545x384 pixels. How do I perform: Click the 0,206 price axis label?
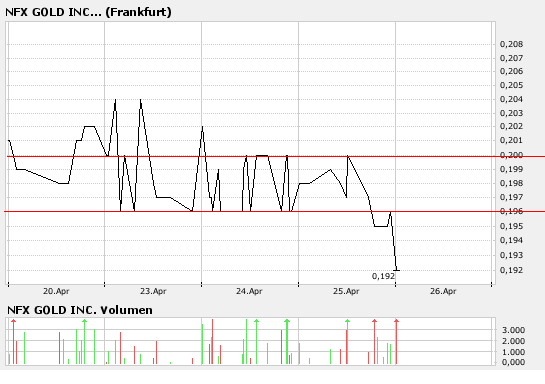click(511, 71)
